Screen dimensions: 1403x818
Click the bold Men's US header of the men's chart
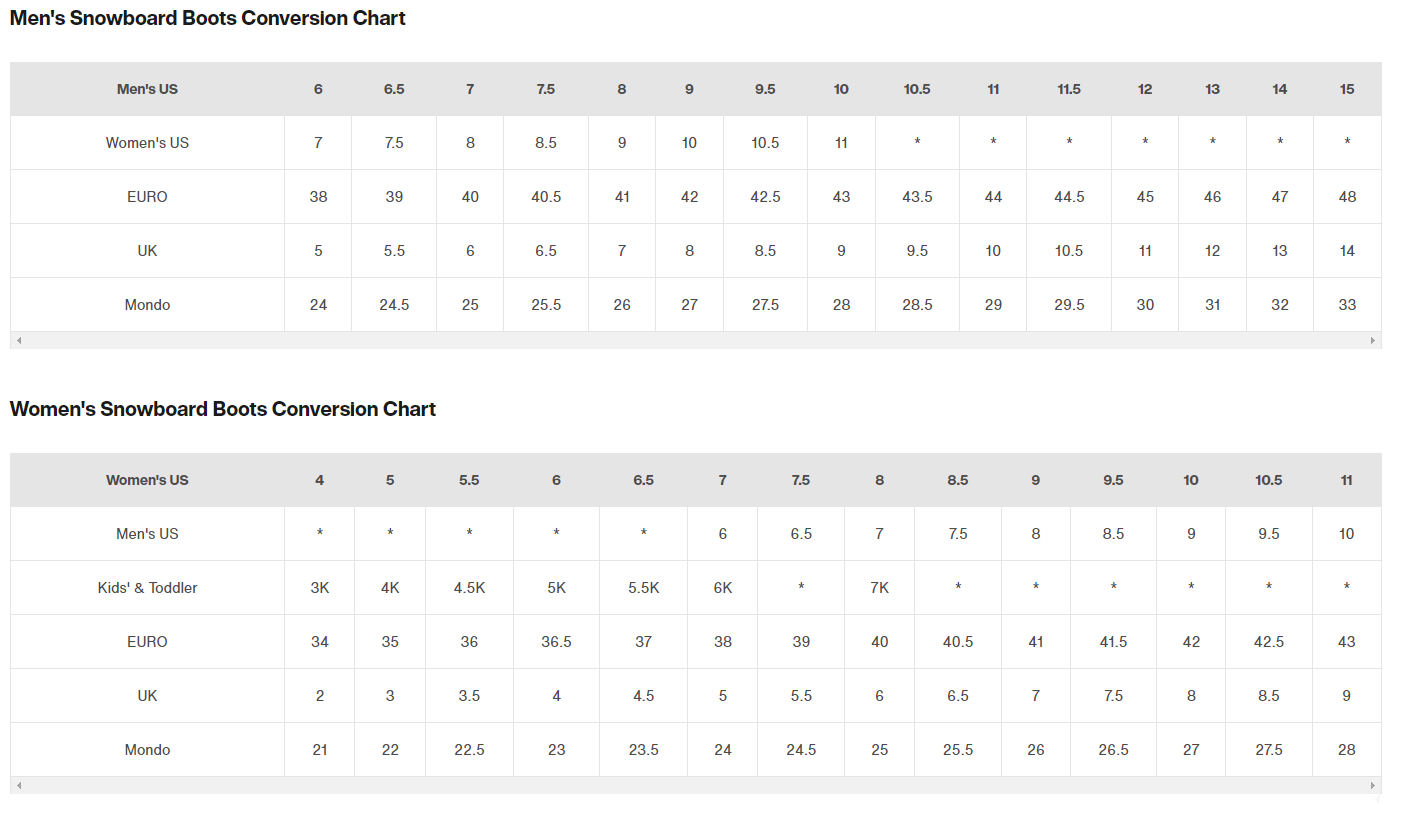click(x=147, y=89)
